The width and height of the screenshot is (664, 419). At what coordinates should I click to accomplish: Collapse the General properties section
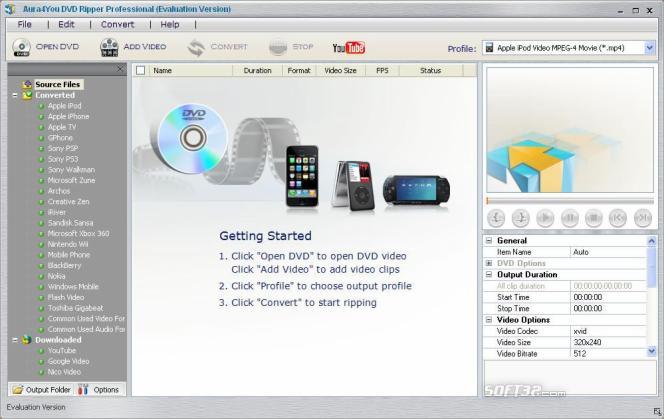489,241
